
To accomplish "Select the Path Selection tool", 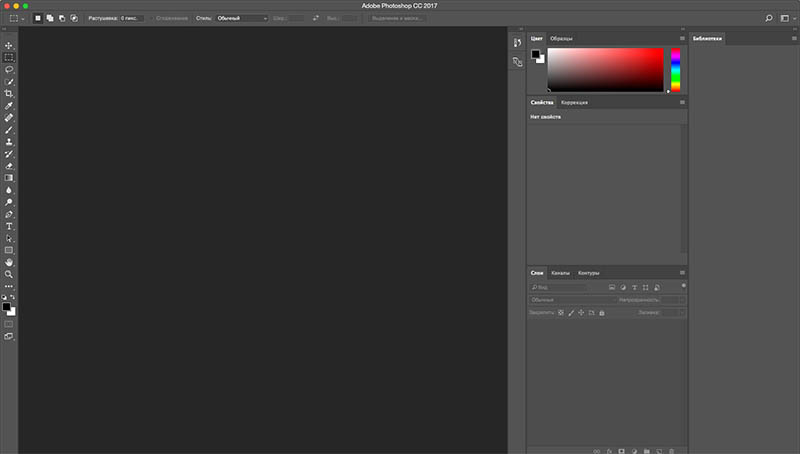I will coord(9,238).
